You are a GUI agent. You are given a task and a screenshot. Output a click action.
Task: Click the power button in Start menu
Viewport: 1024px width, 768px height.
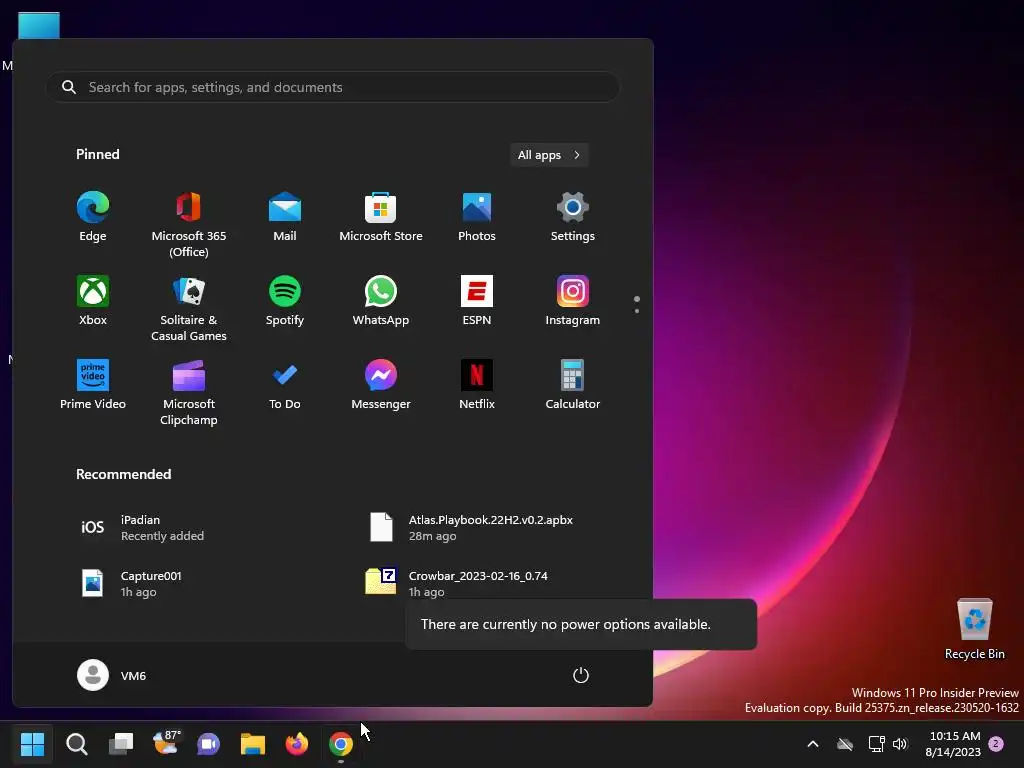(x=581, y=675)
